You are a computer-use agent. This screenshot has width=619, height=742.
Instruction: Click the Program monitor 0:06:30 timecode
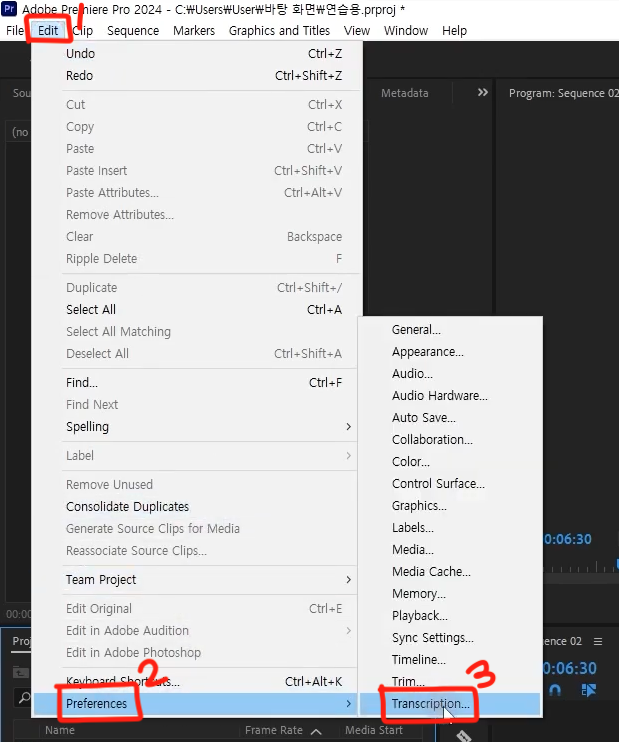coord(567,539)
